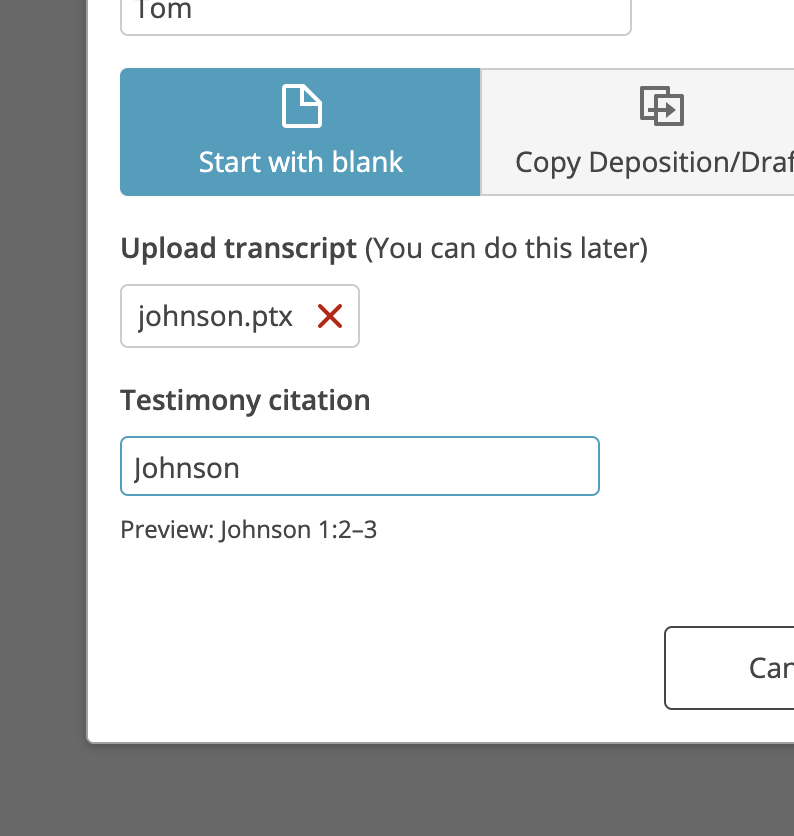
Task: Select the Start with blank option
Action: click(x=300, y=132)
